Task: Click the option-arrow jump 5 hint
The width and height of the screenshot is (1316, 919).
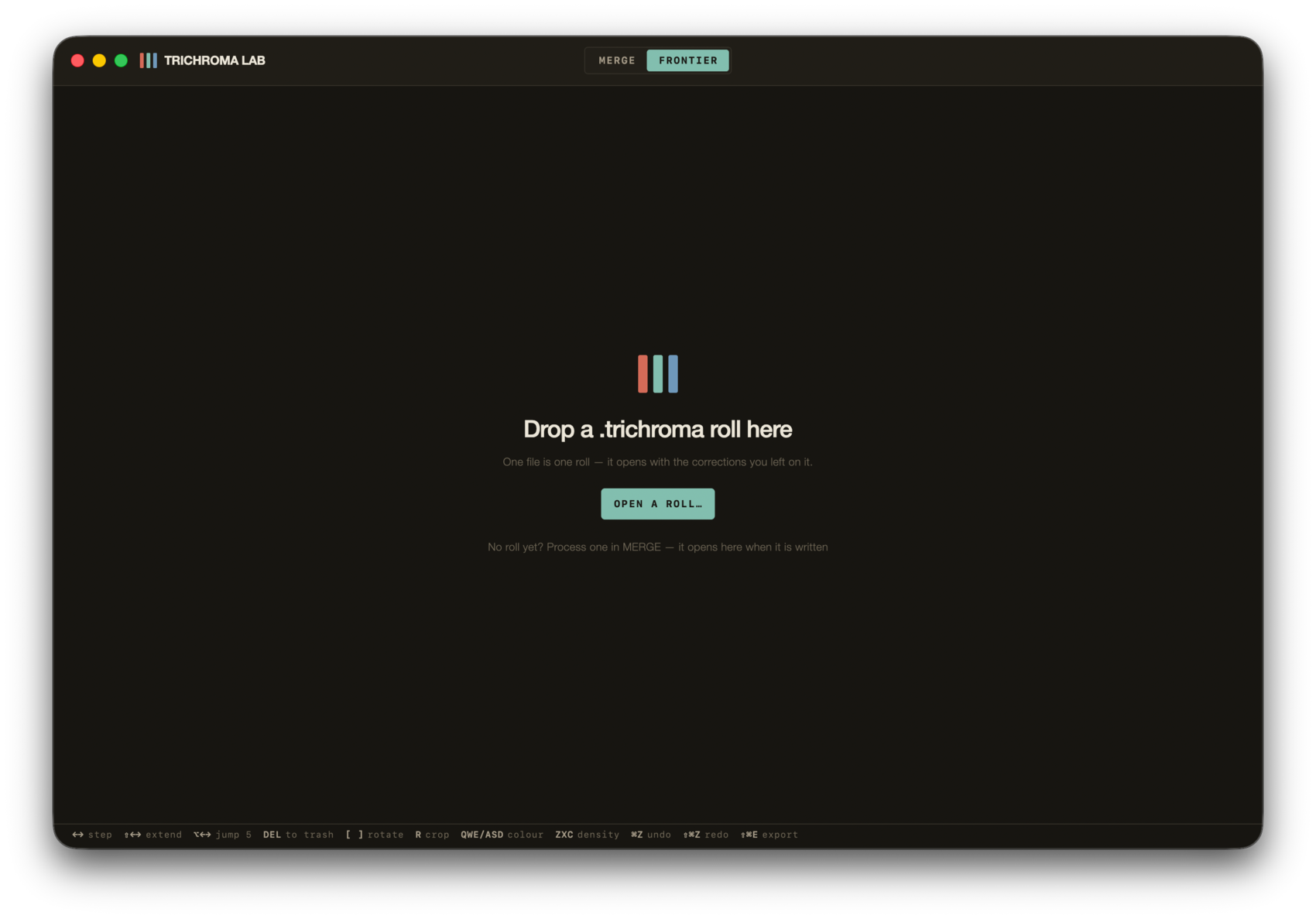Action: pyautogui.click(x=222, y=835)
